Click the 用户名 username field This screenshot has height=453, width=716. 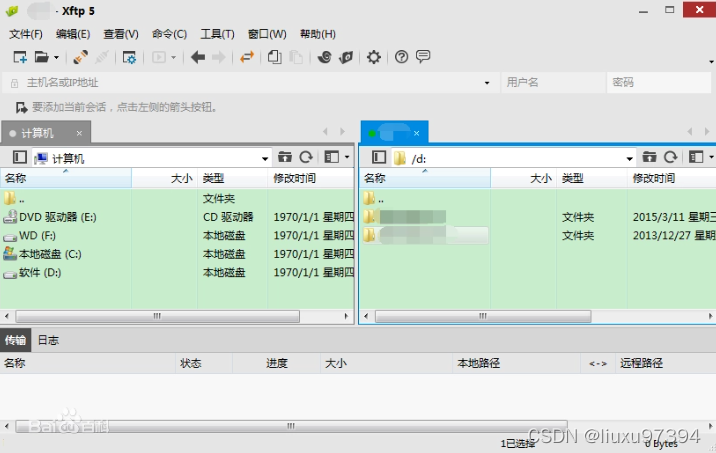point(553,83)
